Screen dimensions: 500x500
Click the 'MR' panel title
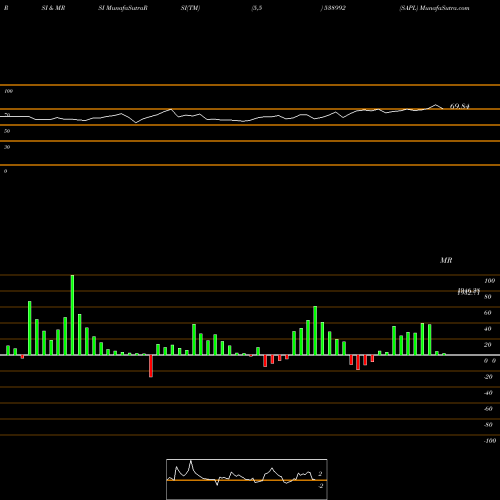click(x=446, y=260)
